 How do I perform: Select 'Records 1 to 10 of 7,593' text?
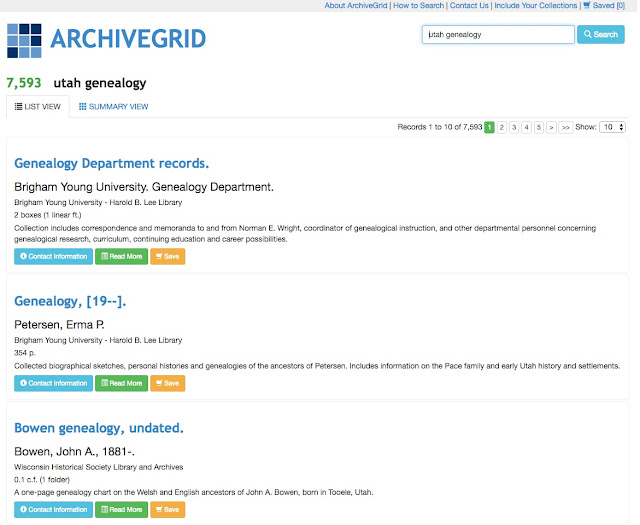pos(440,127)
